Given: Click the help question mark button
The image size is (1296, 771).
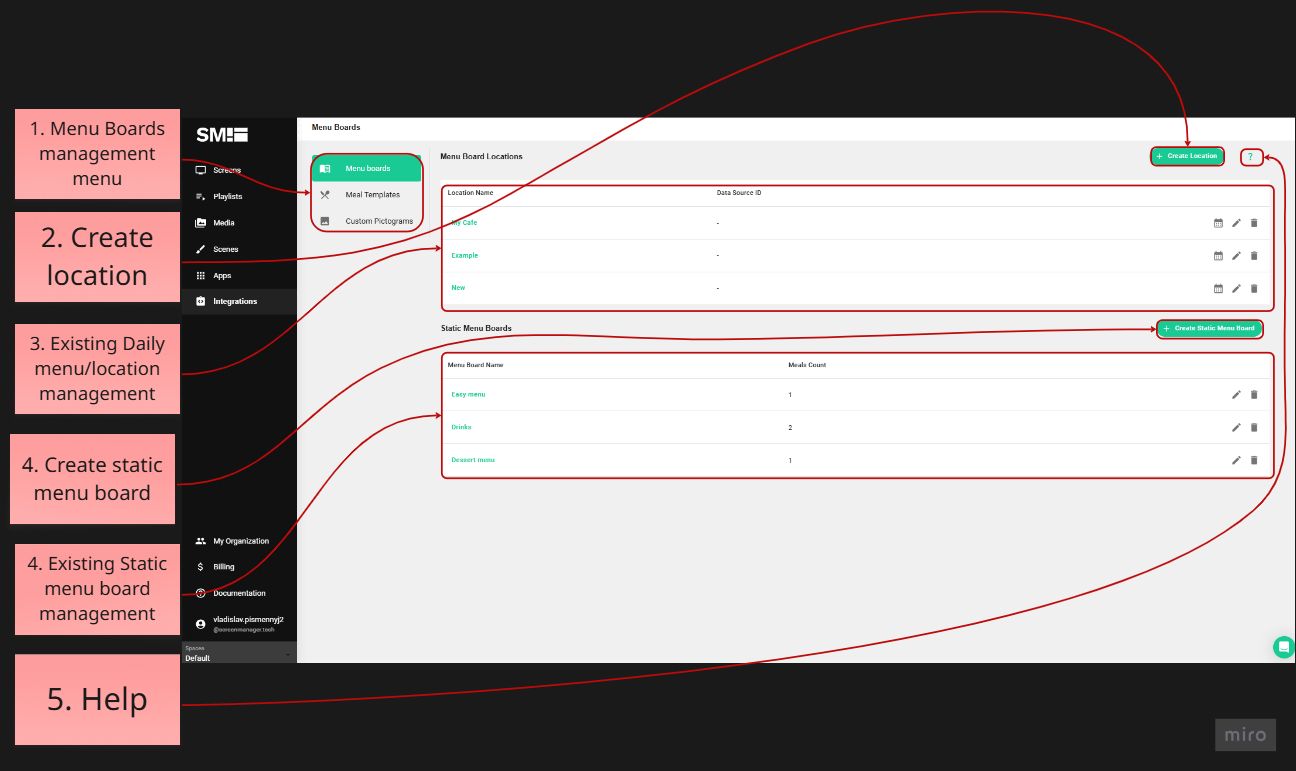Looking at the screenshot, I should coord(1251,156).
